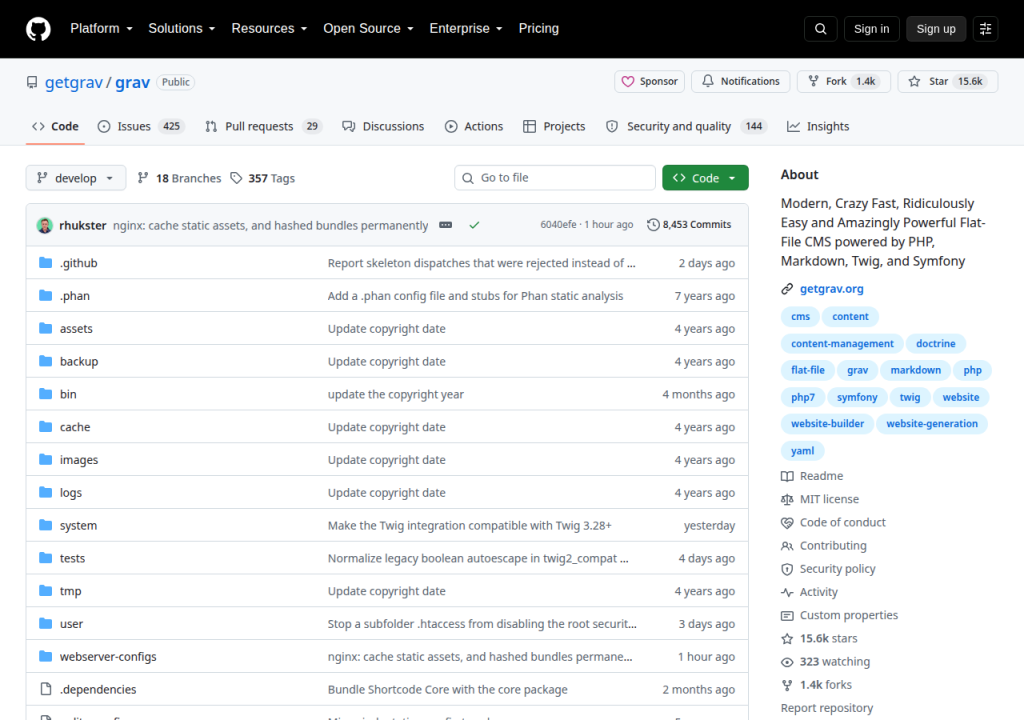Show the commit status check mark

pyautogui.click(x=474, y=225)
